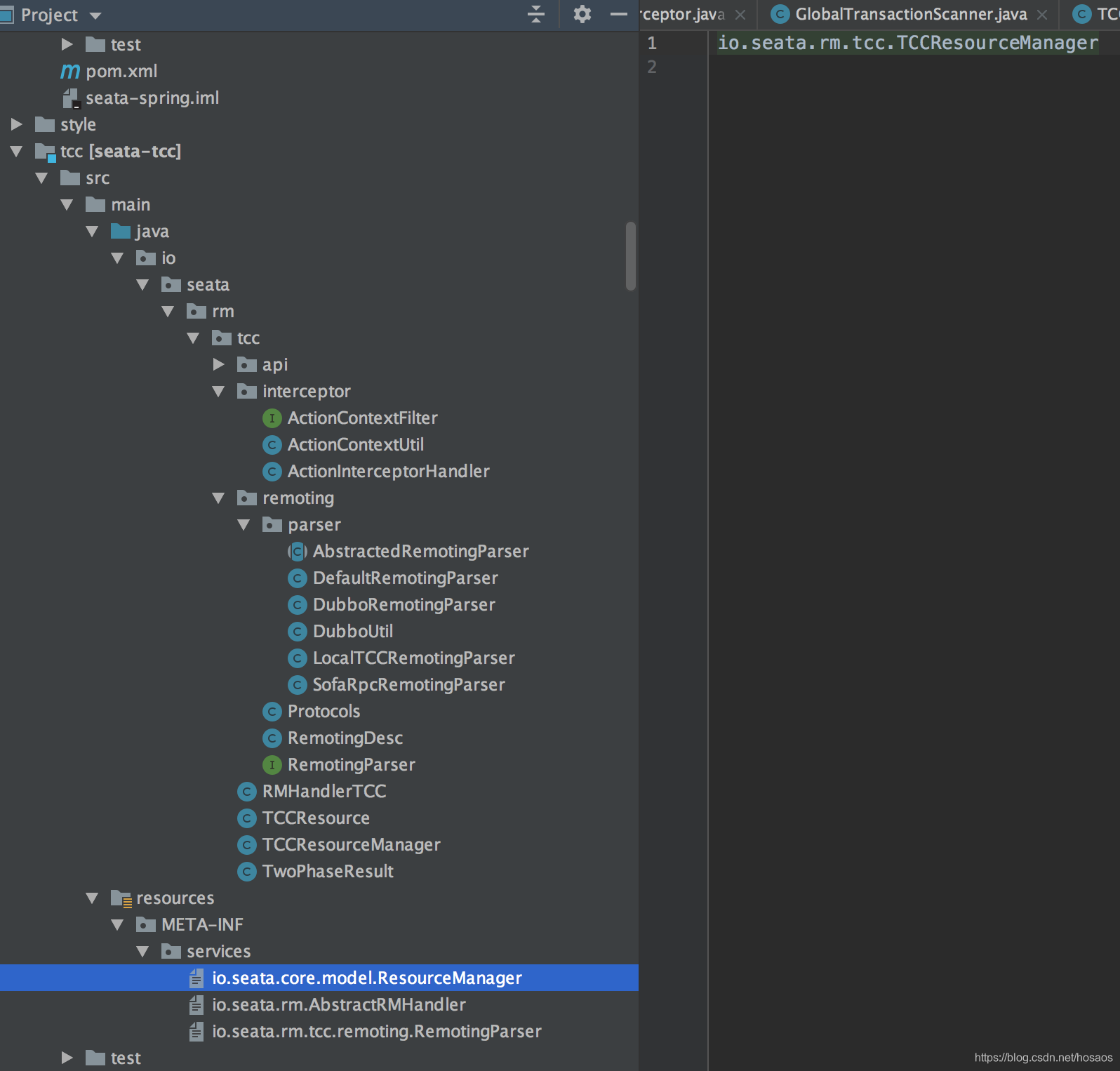Open DubboUtil class
Viewport: 1120px width, 1071px height.
(353, 631)
